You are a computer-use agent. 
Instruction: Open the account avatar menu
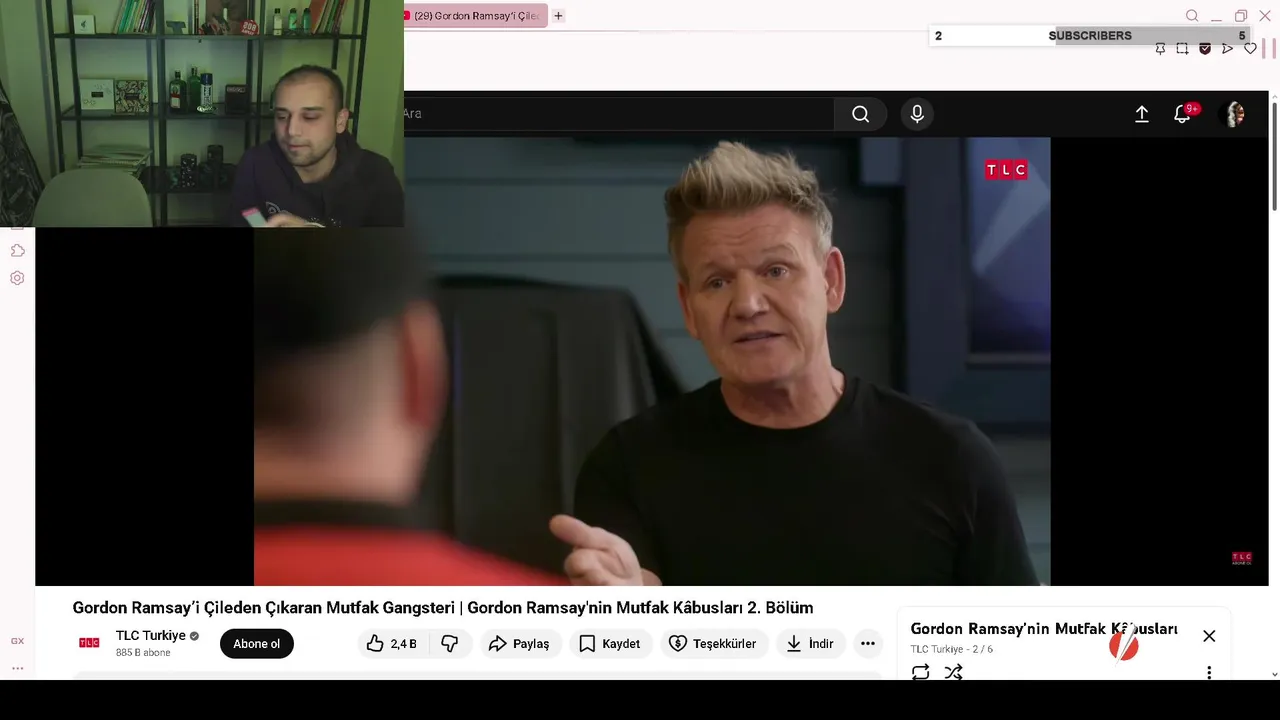point(1235,114)
